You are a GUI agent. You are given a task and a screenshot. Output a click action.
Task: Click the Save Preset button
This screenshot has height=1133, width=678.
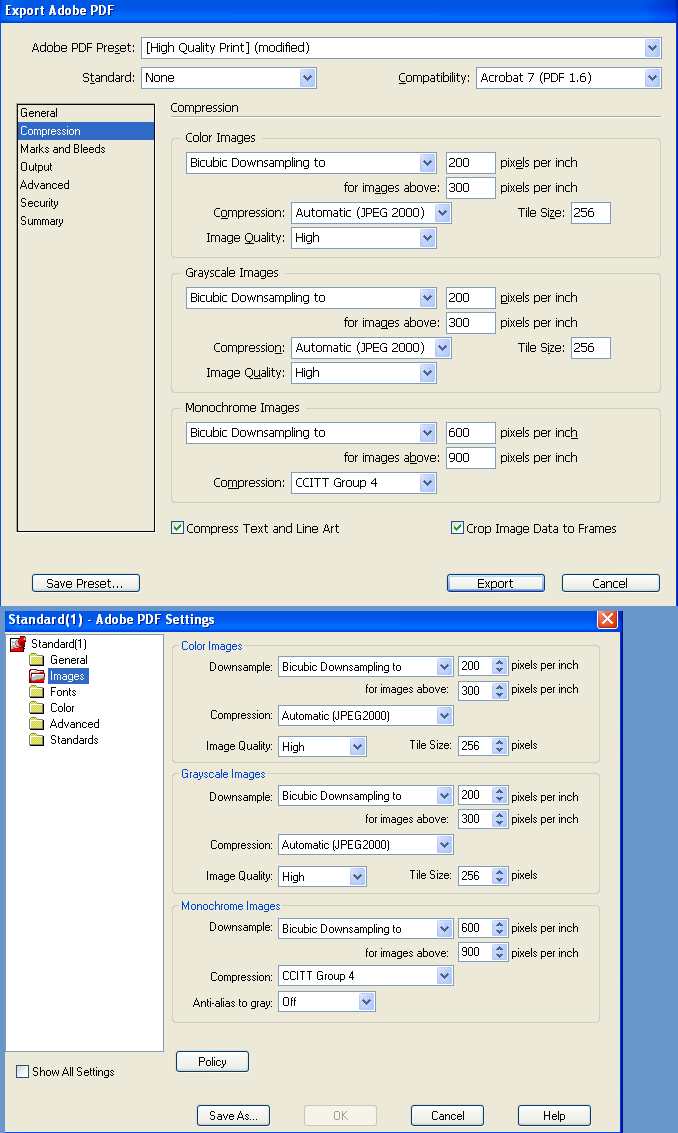(85, 583)
